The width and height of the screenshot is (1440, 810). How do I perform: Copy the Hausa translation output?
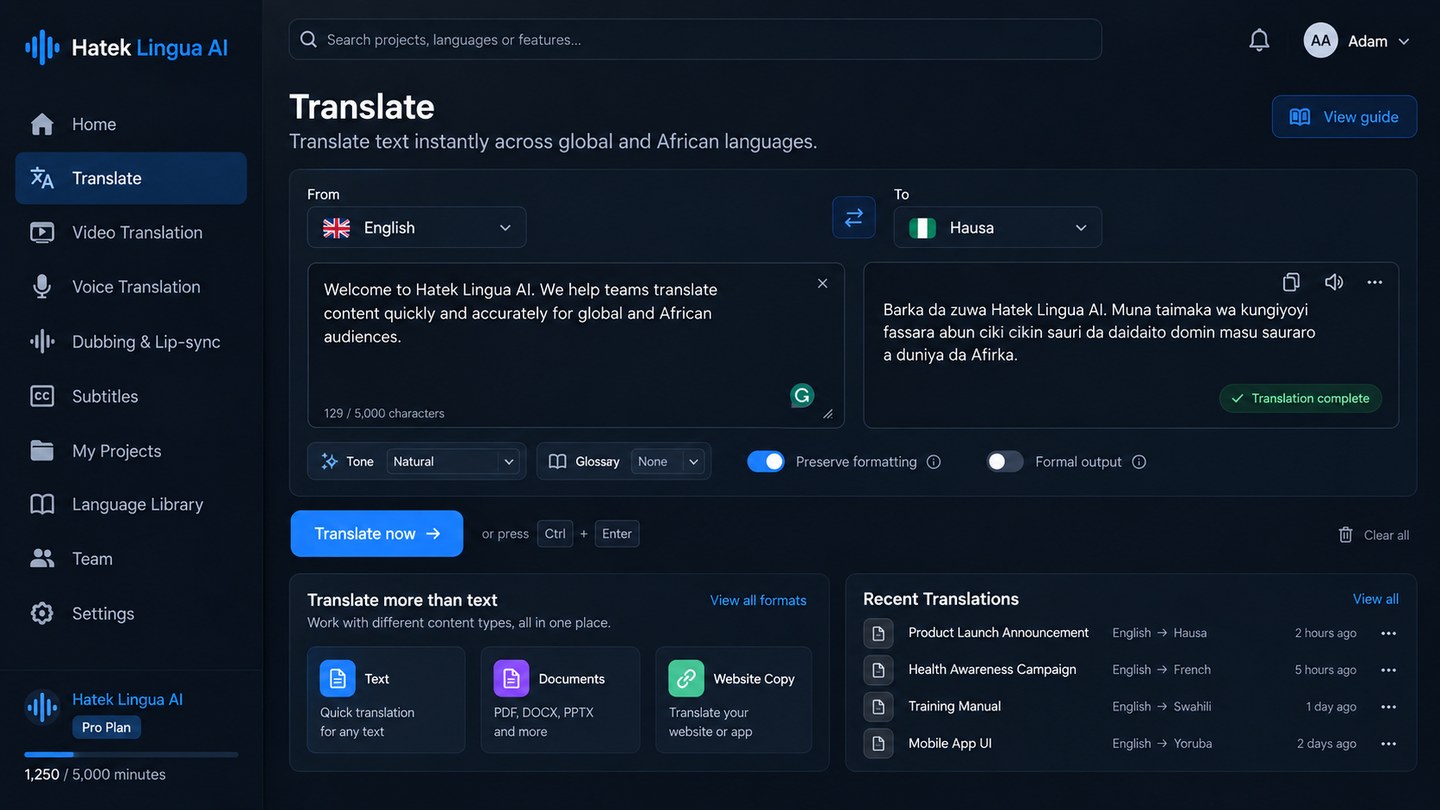[1291, 282]
